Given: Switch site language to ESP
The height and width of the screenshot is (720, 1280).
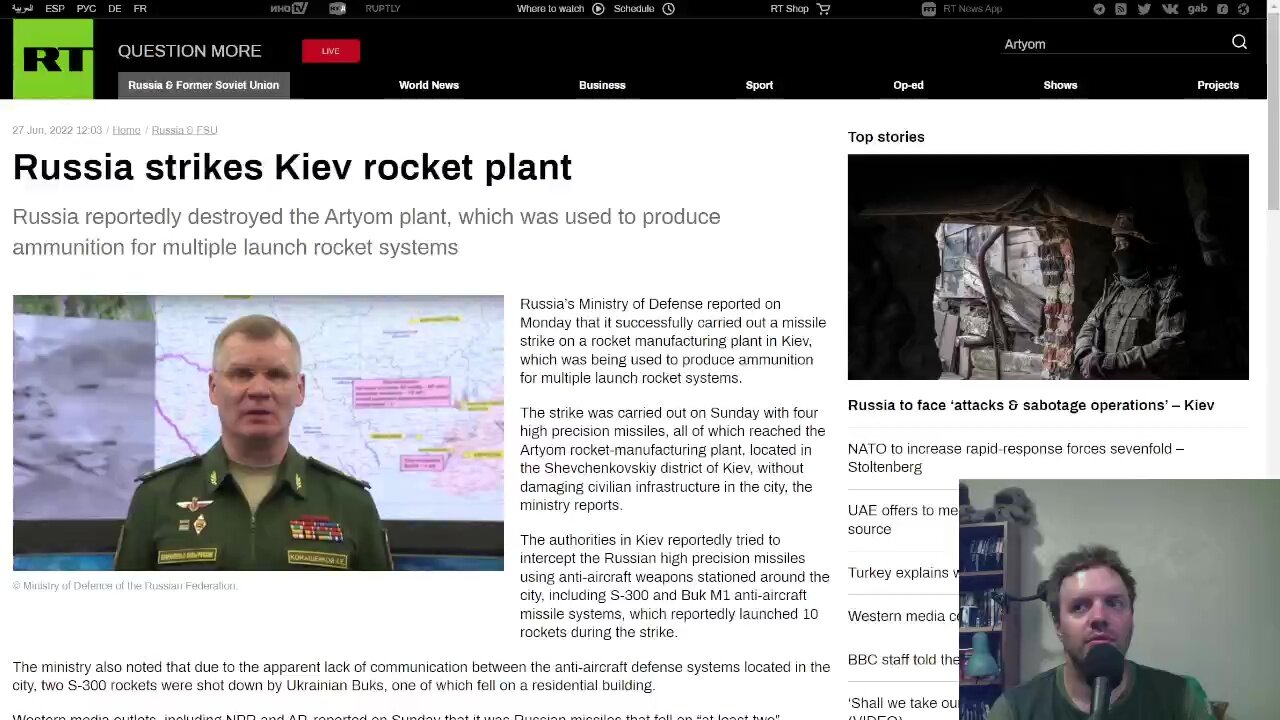Looking at the screenshot, I should [x=55, y=9].
